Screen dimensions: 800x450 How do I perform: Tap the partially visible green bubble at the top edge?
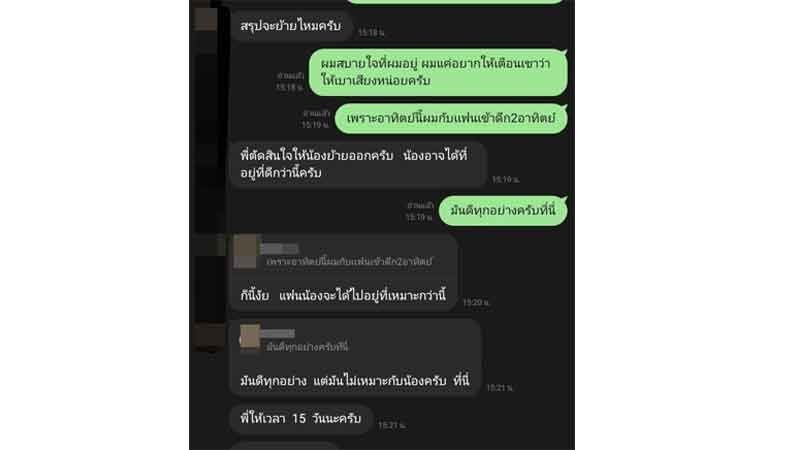[x=455, y=2]
